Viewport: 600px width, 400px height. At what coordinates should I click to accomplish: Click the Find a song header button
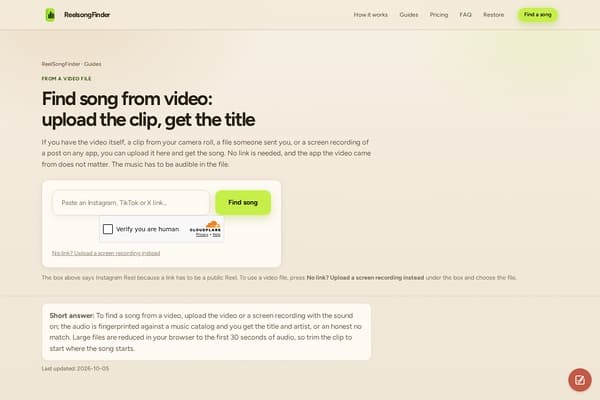click(x=538, y=15)
